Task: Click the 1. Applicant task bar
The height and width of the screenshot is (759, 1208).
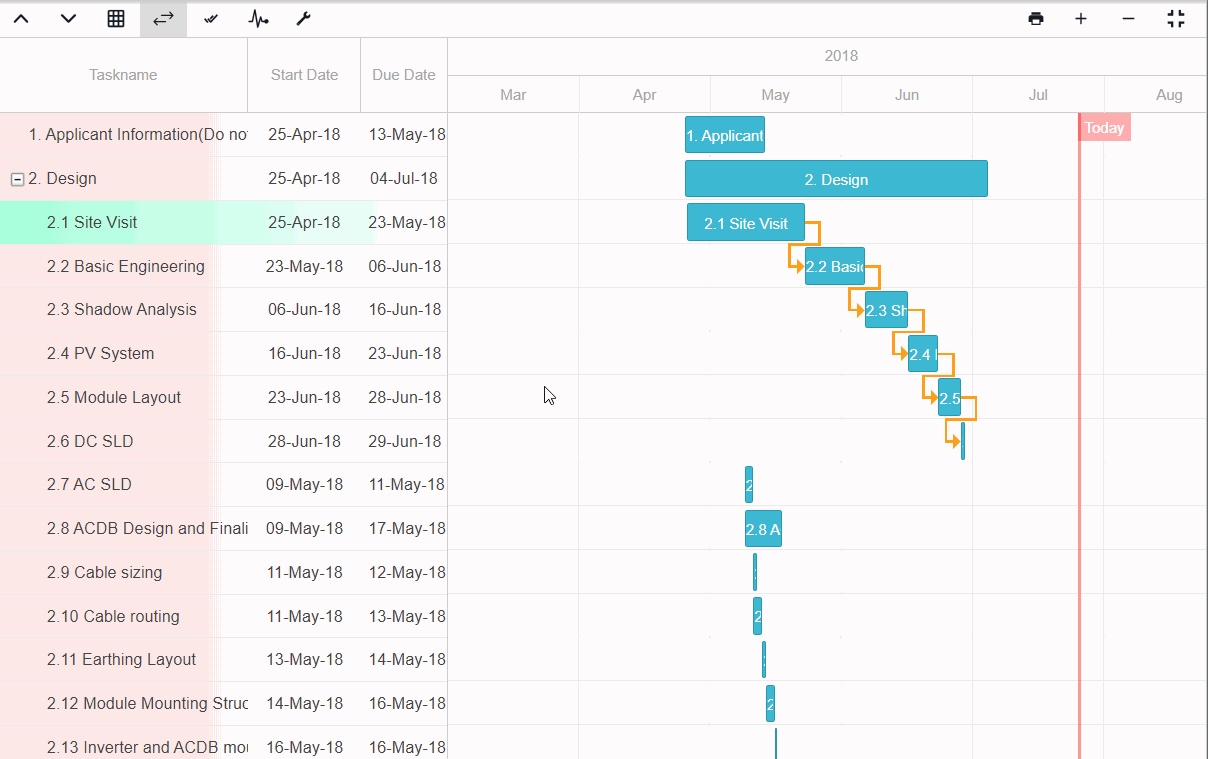Action: click(x=724, y=133)
